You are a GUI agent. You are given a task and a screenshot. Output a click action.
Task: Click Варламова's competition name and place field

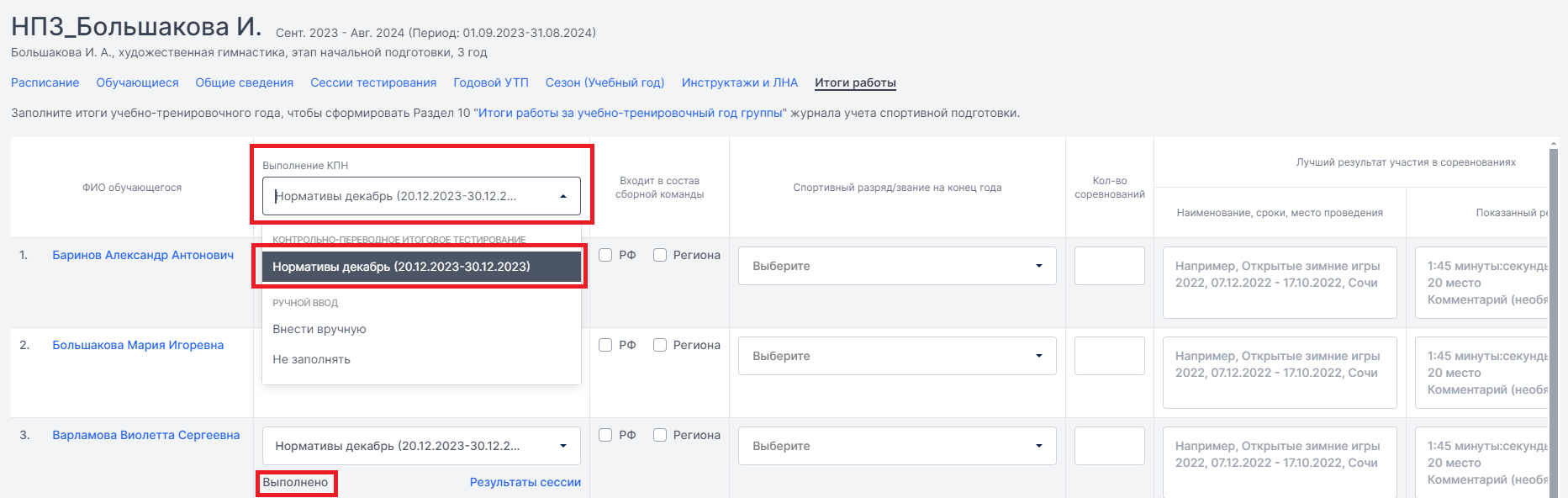1280,462
